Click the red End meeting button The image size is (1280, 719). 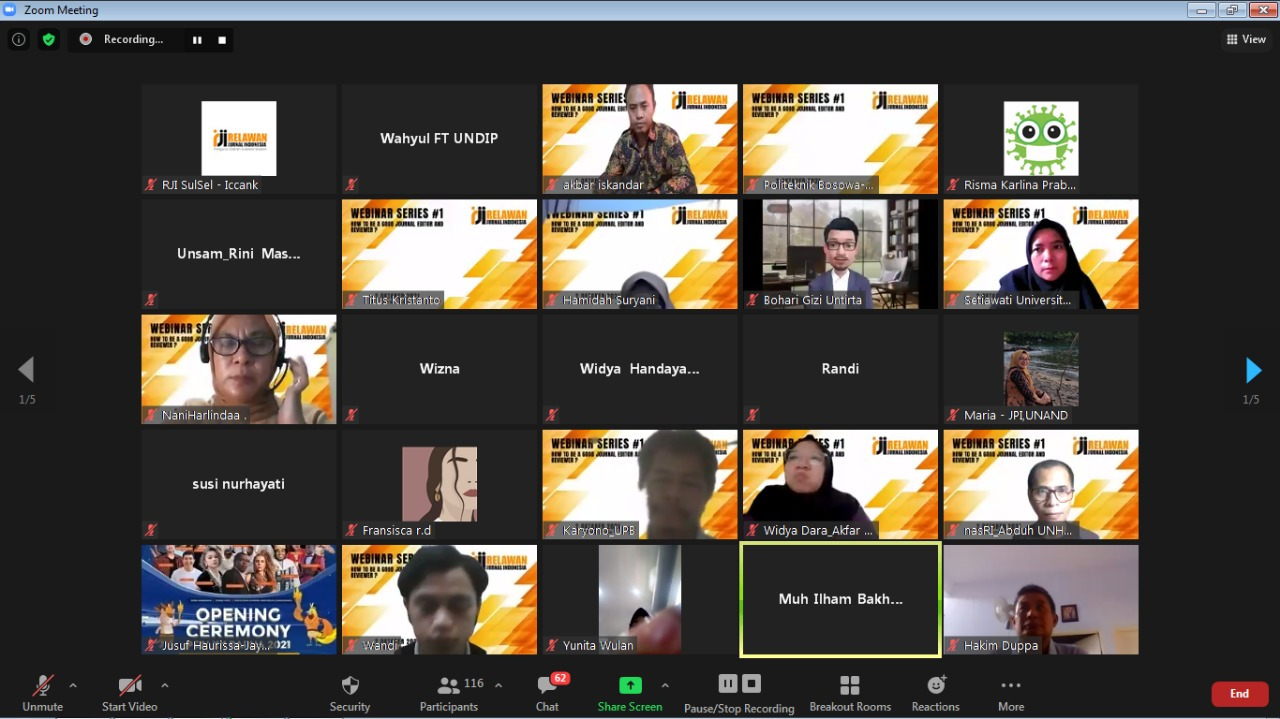coord(1240,694)
